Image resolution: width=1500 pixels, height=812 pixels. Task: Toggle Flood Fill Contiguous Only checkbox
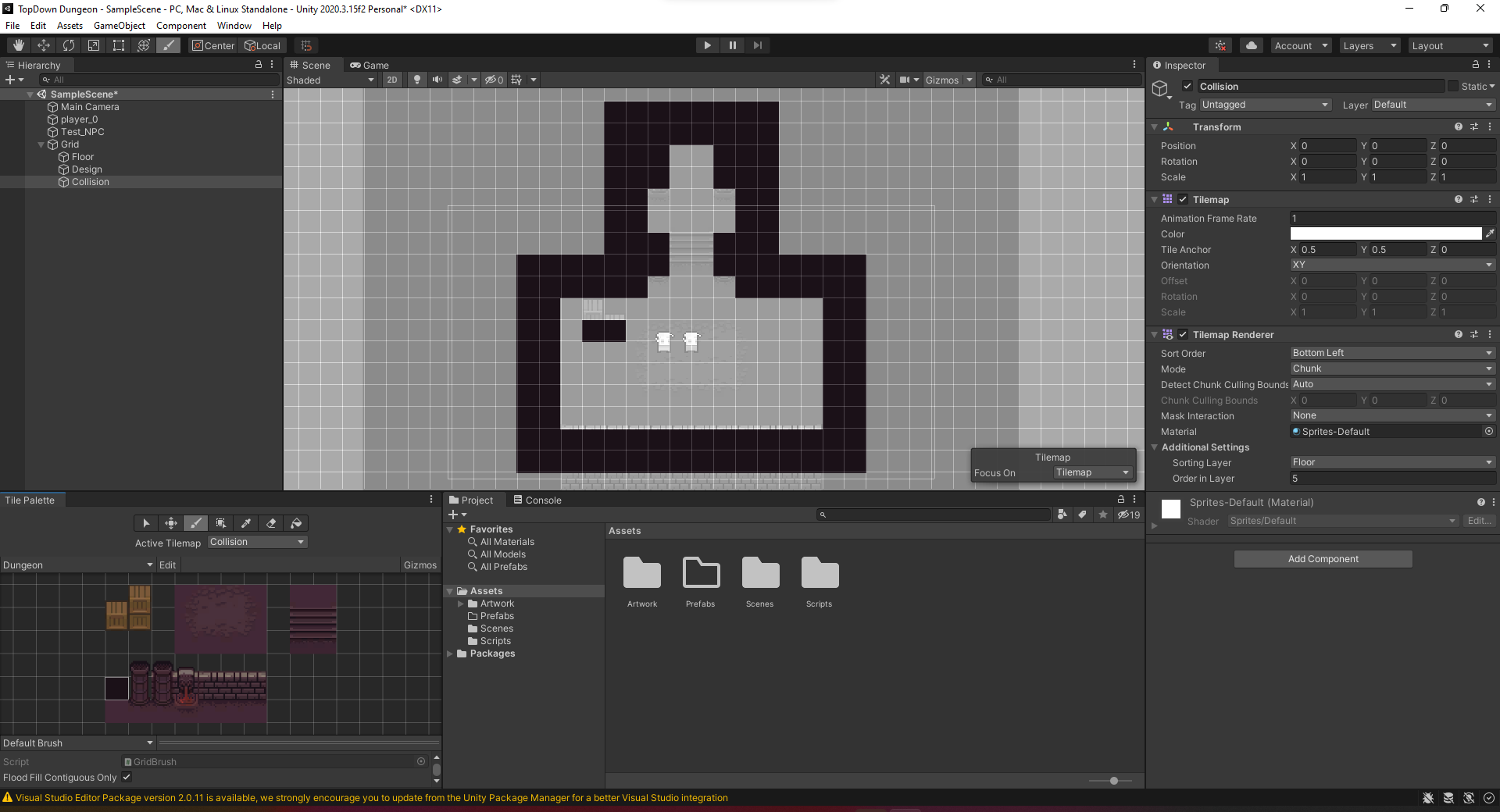point(127,778)
